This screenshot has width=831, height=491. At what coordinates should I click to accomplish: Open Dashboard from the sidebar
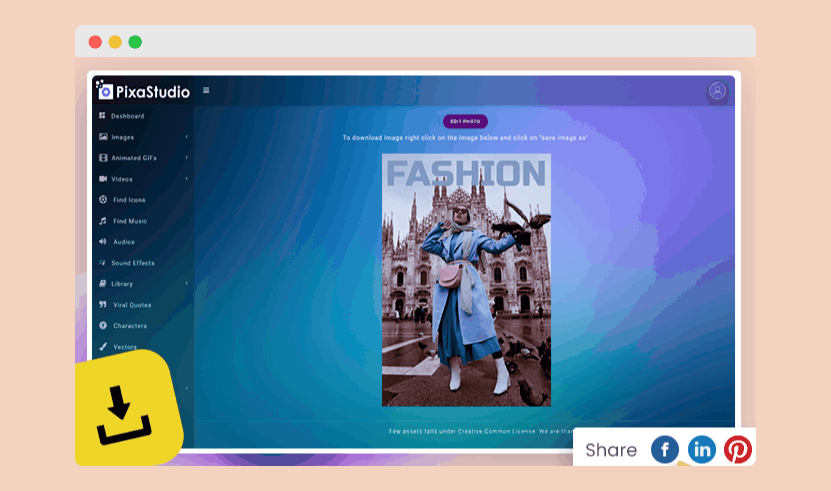(127, 116)
